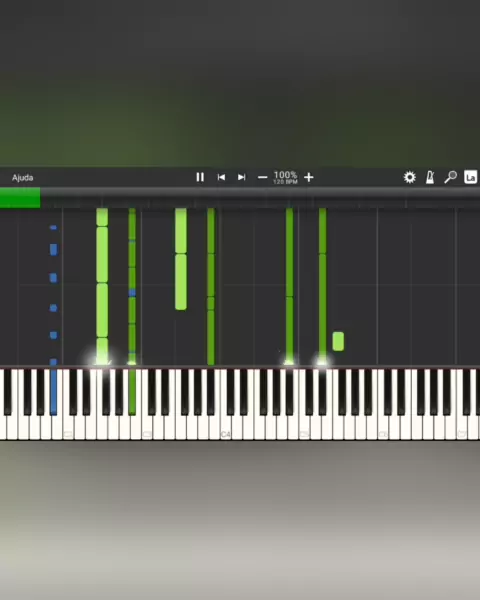Open zoom options with magnifier icon
480x600 pixels.
pyautogui.click(x=450, y=177)
